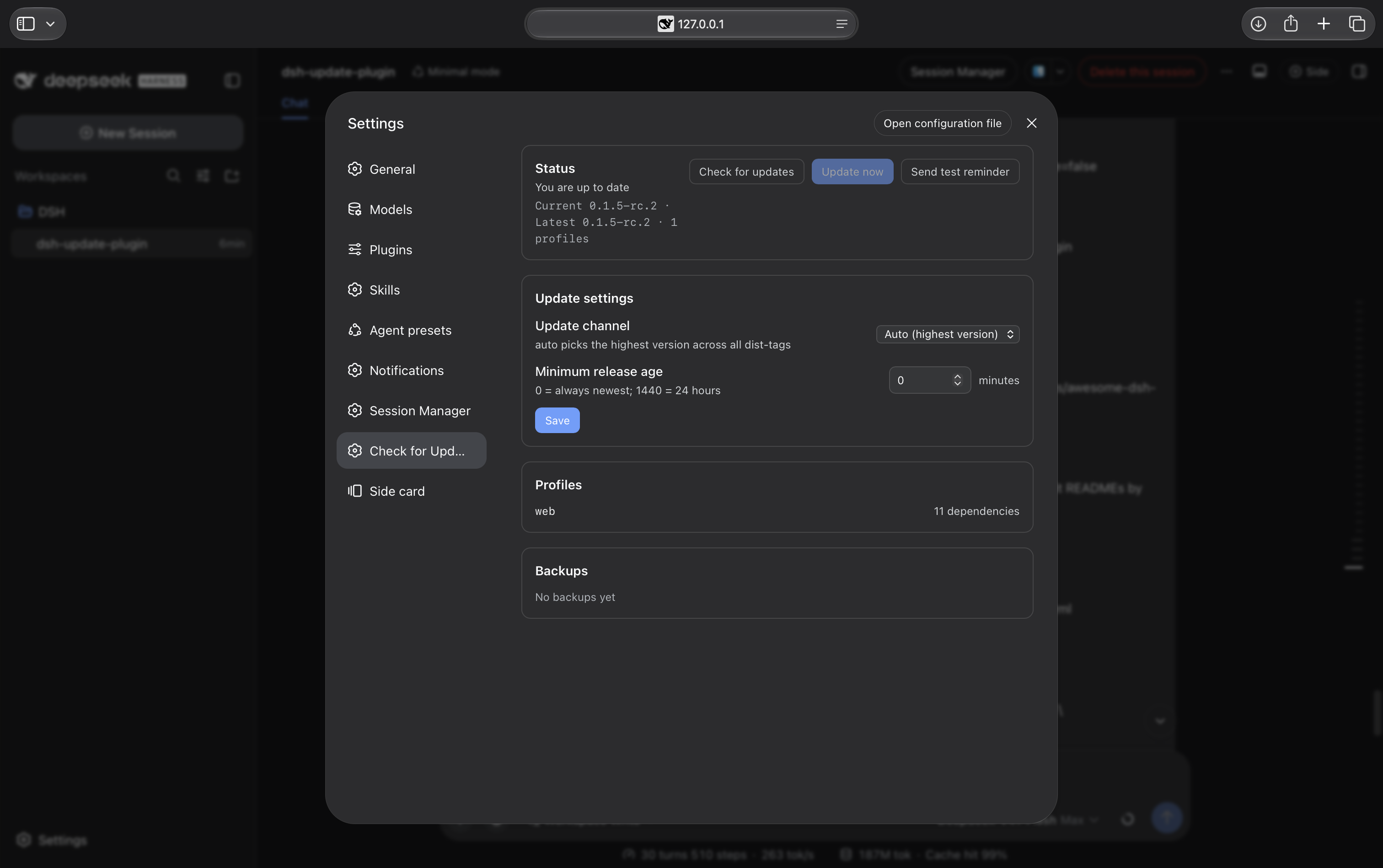1383x868 pixels.
Task: Click the blue send arrow button
Action: [x=1167, y=818]
